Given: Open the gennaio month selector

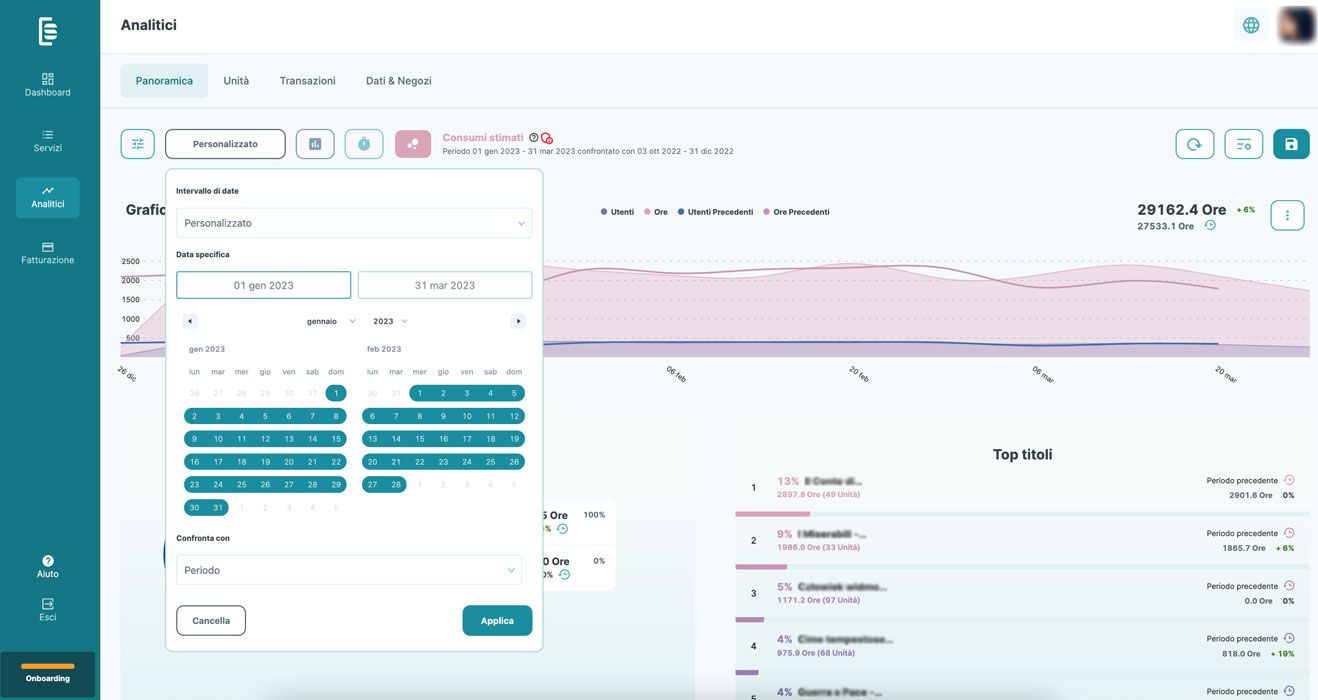Looking at the screenshot, I should pos(331,321).
